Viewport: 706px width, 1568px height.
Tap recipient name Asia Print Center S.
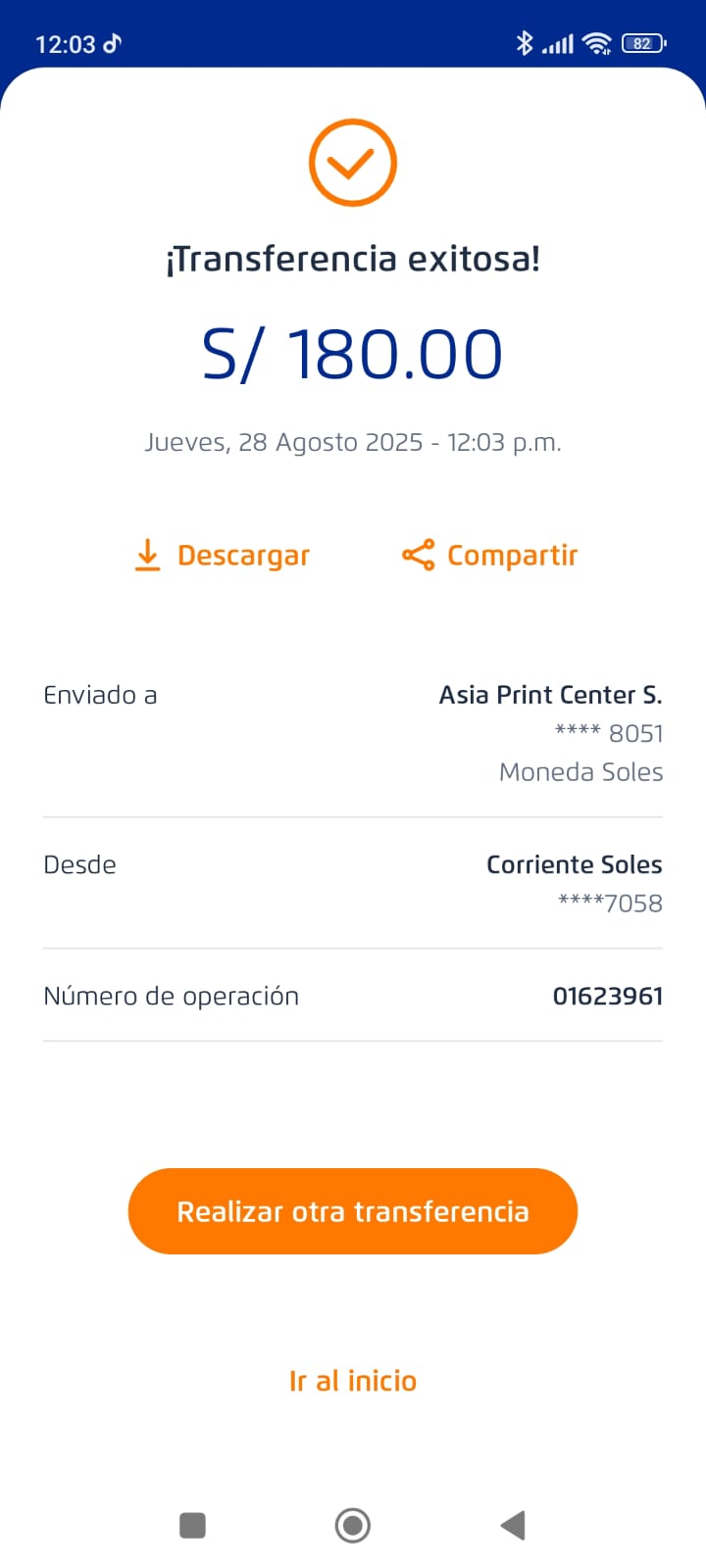pos(550,695)
